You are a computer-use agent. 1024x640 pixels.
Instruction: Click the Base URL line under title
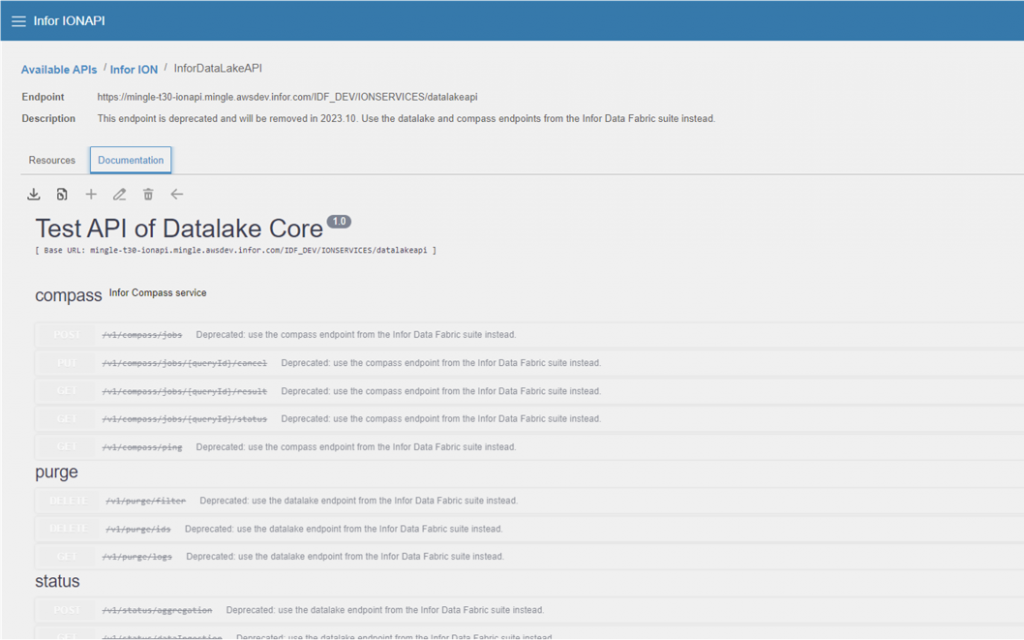236,250
